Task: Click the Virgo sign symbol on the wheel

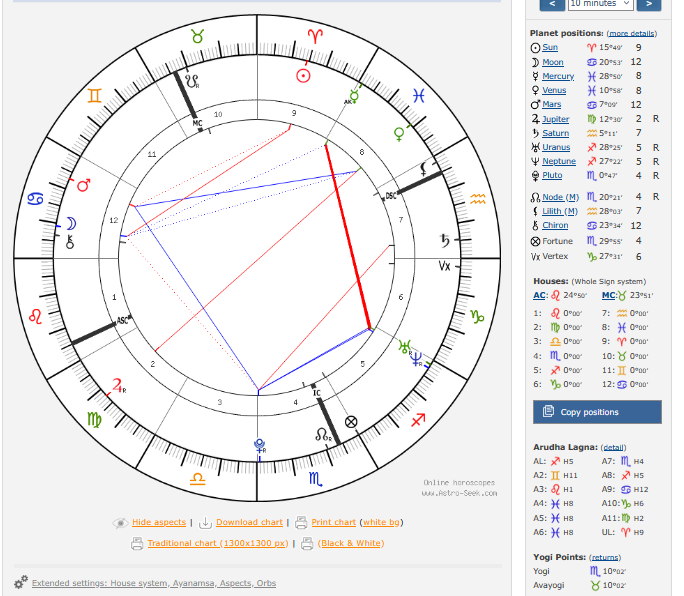Action: point(94,420)
